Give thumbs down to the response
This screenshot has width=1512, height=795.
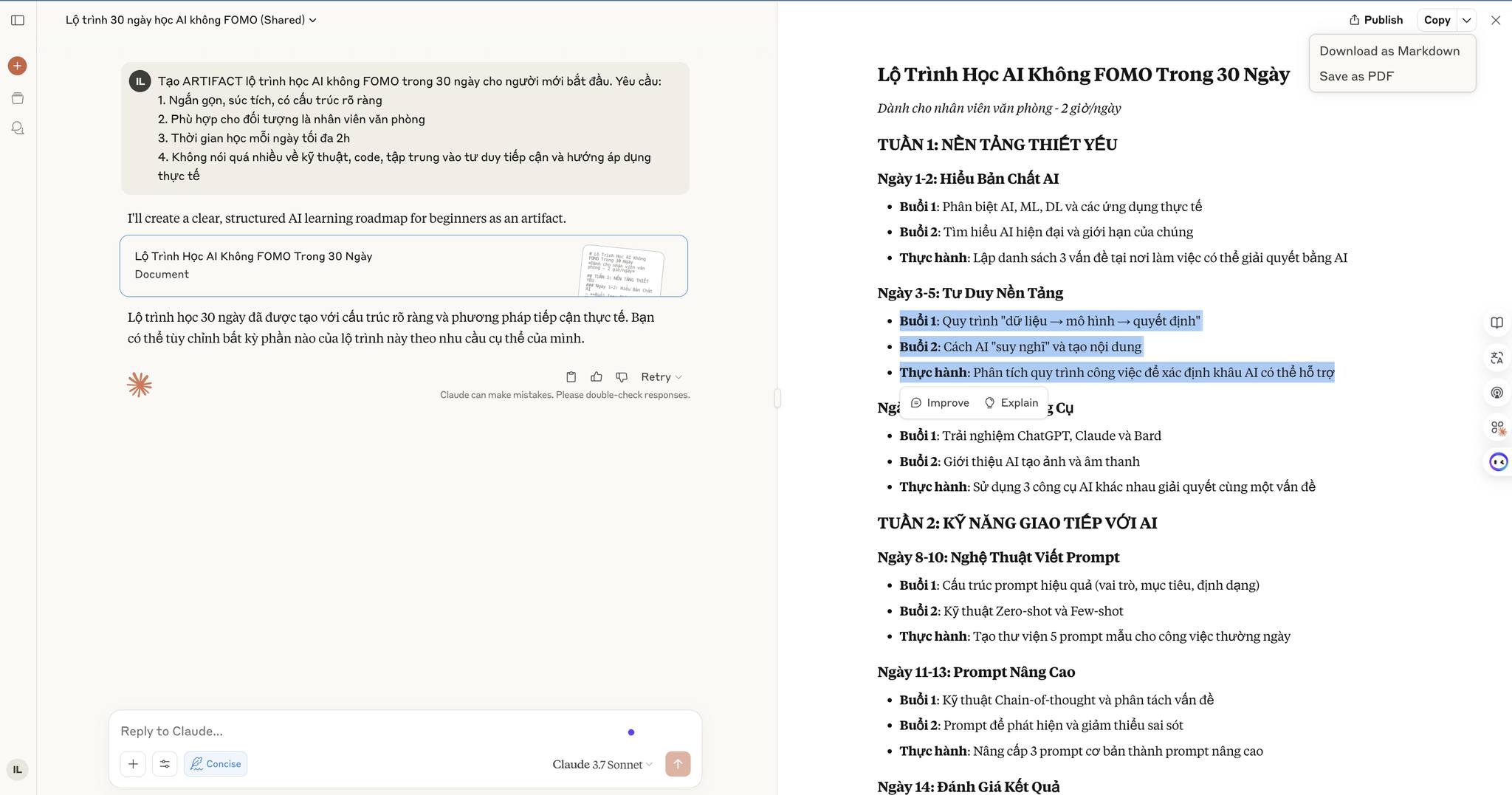[x=622, y=377]
